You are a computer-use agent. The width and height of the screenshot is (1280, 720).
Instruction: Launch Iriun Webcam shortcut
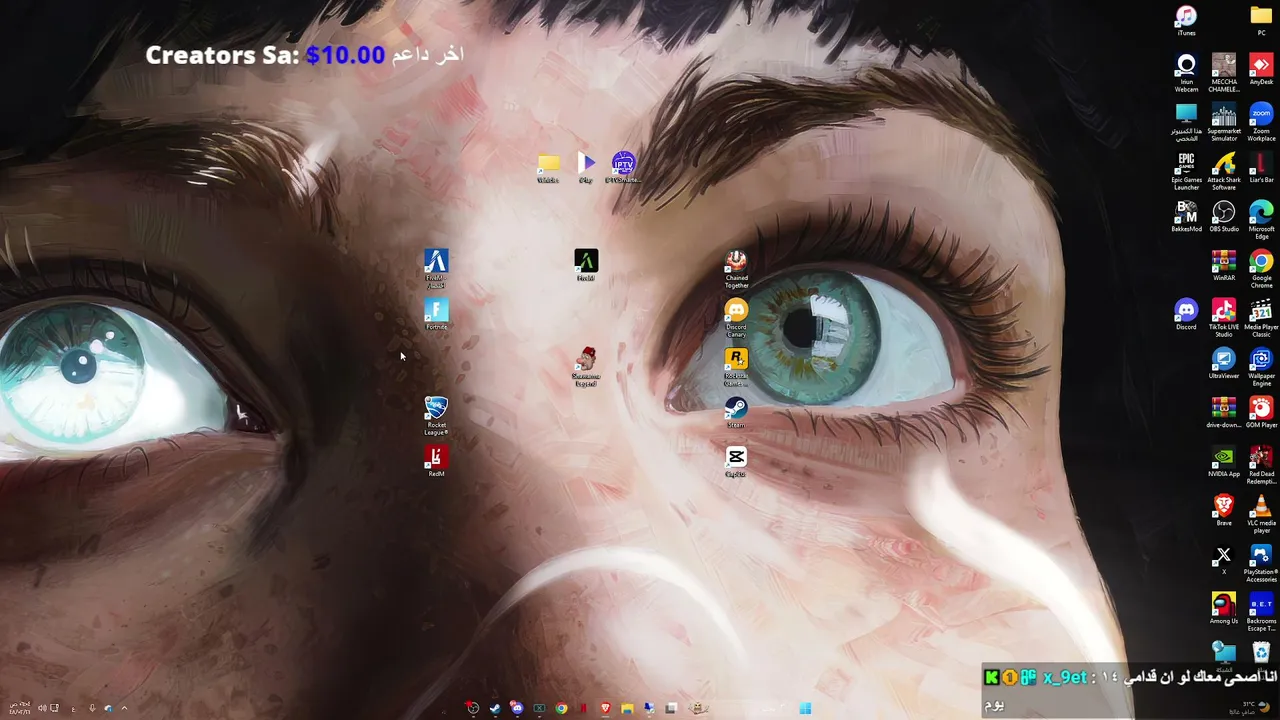point(1186,74)
